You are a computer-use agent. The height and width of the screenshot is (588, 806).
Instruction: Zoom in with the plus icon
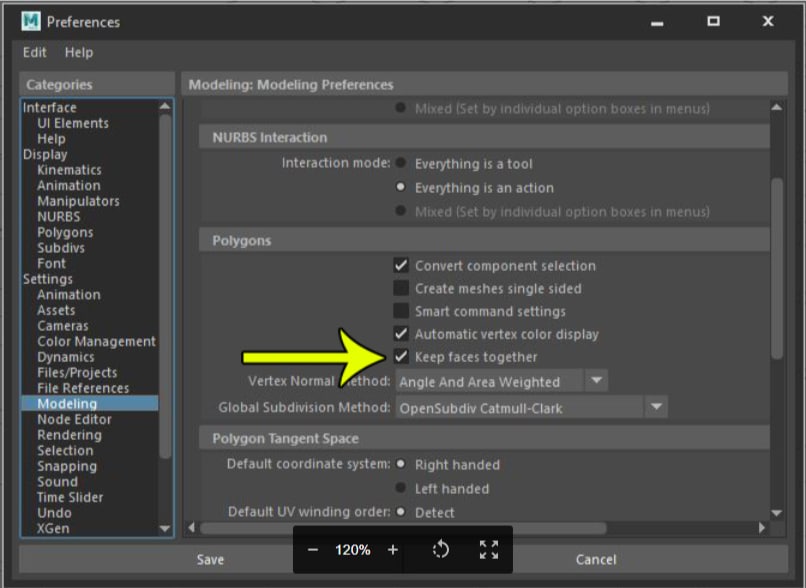pos(393,550)
